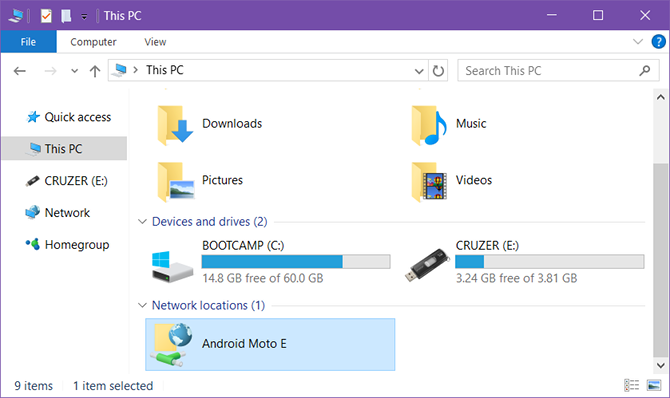Click the Network locations (1) heading
The width and height of the screenshot is (670, 398).
pyautogui.click(x=209, y=305)
